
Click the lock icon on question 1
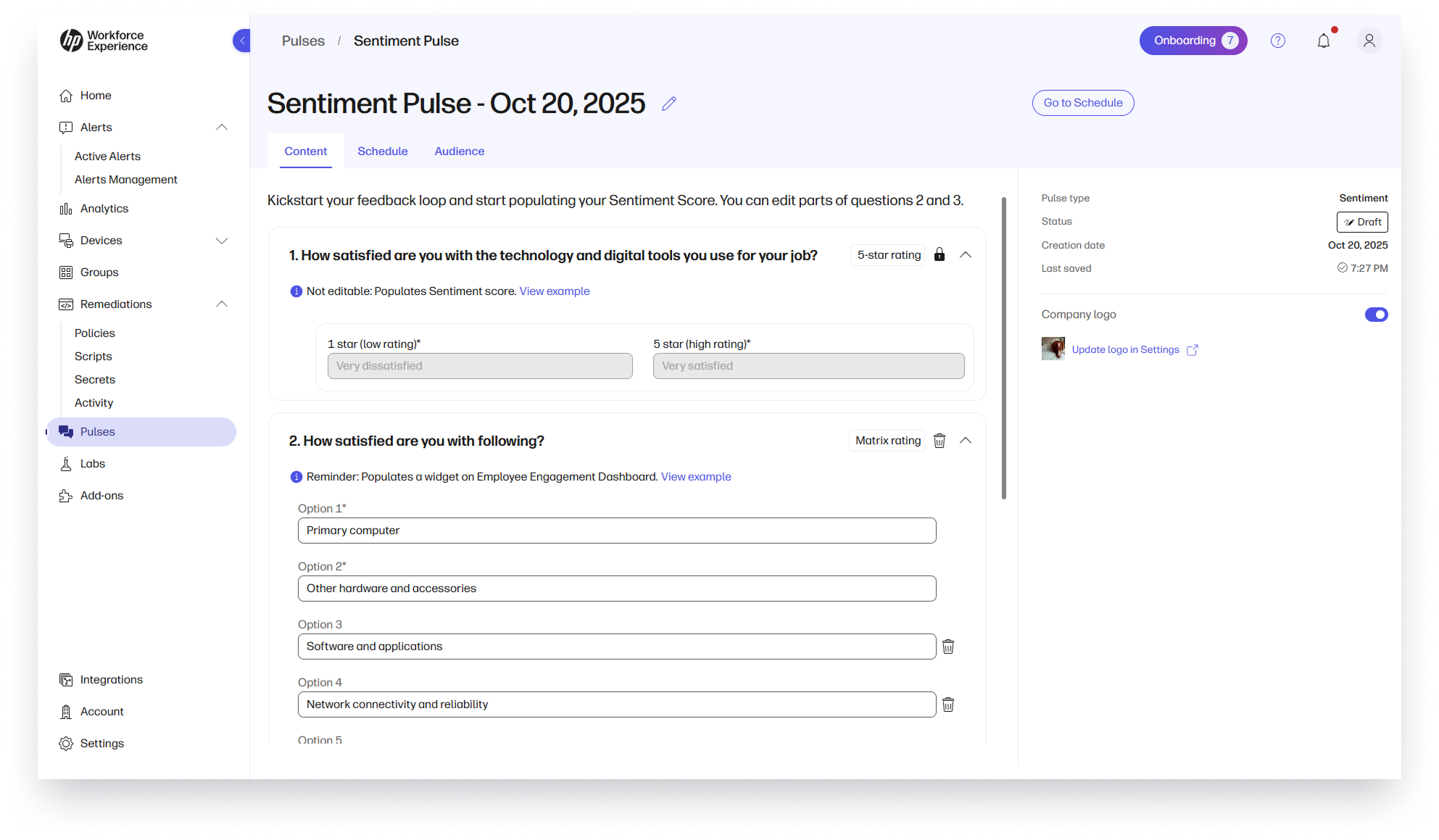click(940, 254)
